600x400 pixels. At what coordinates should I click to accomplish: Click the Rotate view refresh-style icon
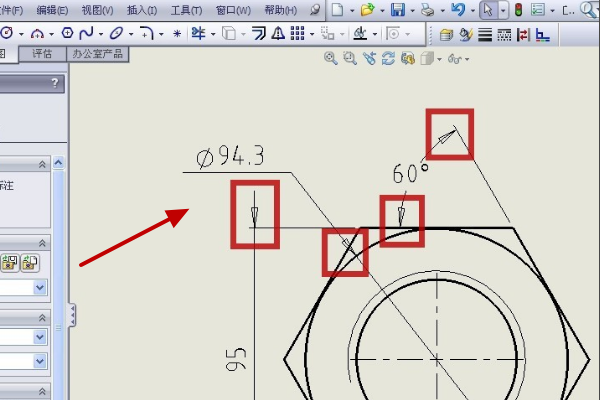(x=388, y=59)
